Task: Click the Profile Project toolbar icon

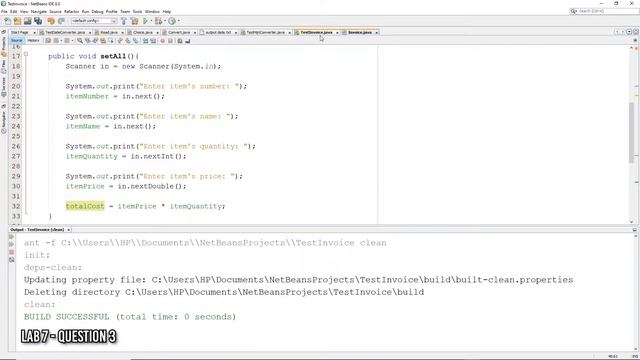Action: tap(172, 21)
